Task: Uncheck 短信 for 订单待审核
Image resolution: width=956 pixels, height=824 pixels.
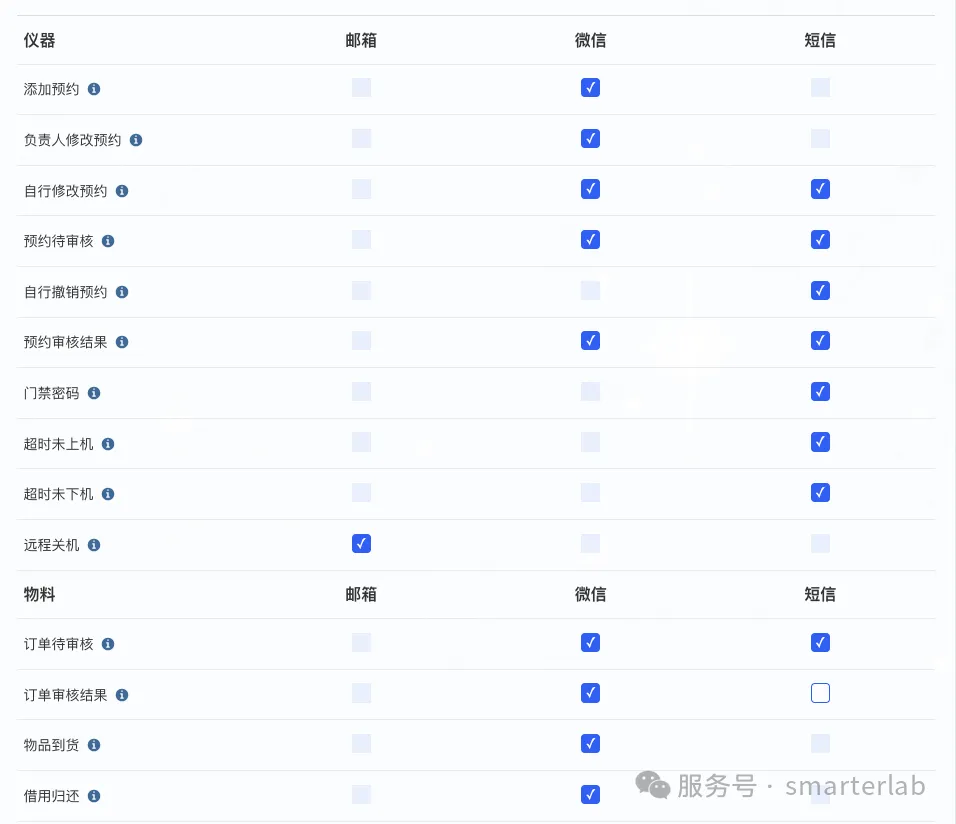Action: (x=820, y=642)
